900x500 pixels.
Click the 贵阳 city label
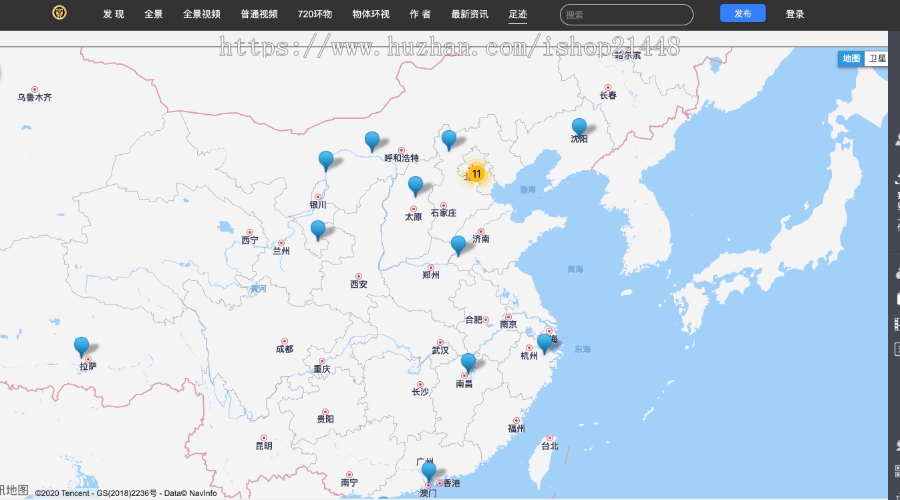point(325,419)
